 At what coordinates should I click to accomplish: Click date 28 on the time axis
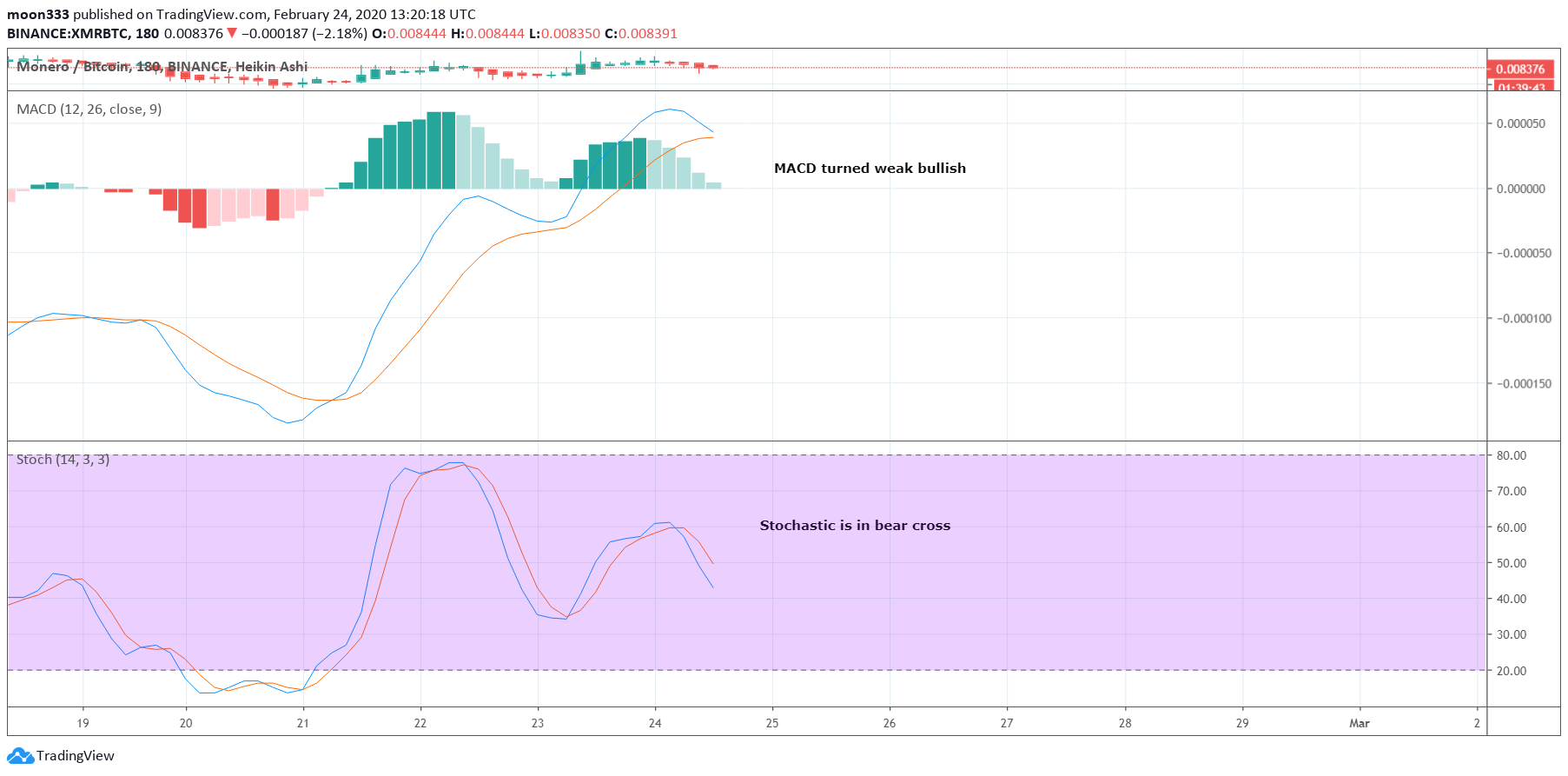click(x=1125, y=723)
